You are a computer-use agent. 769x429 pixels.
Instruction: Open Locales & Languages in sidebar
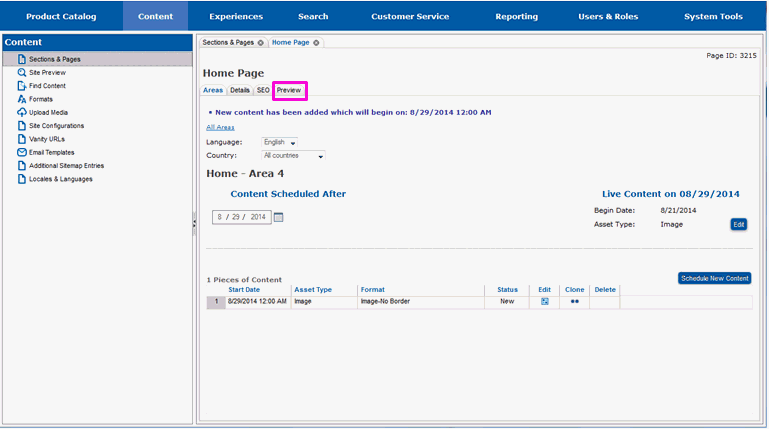61,179
